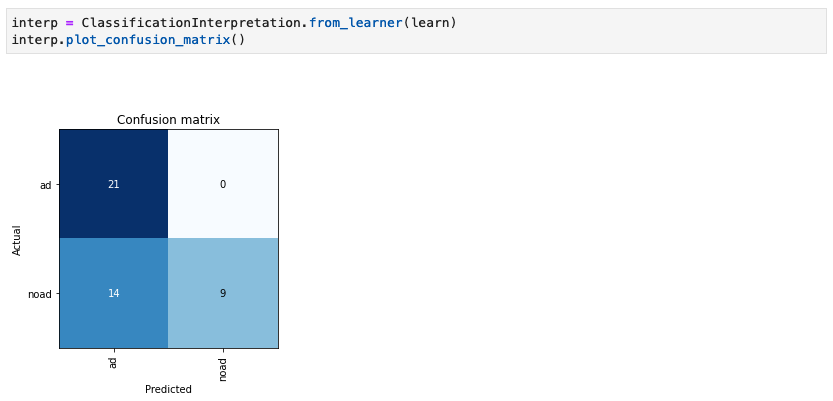Click the 'ad' column tick label

[113, 363]
